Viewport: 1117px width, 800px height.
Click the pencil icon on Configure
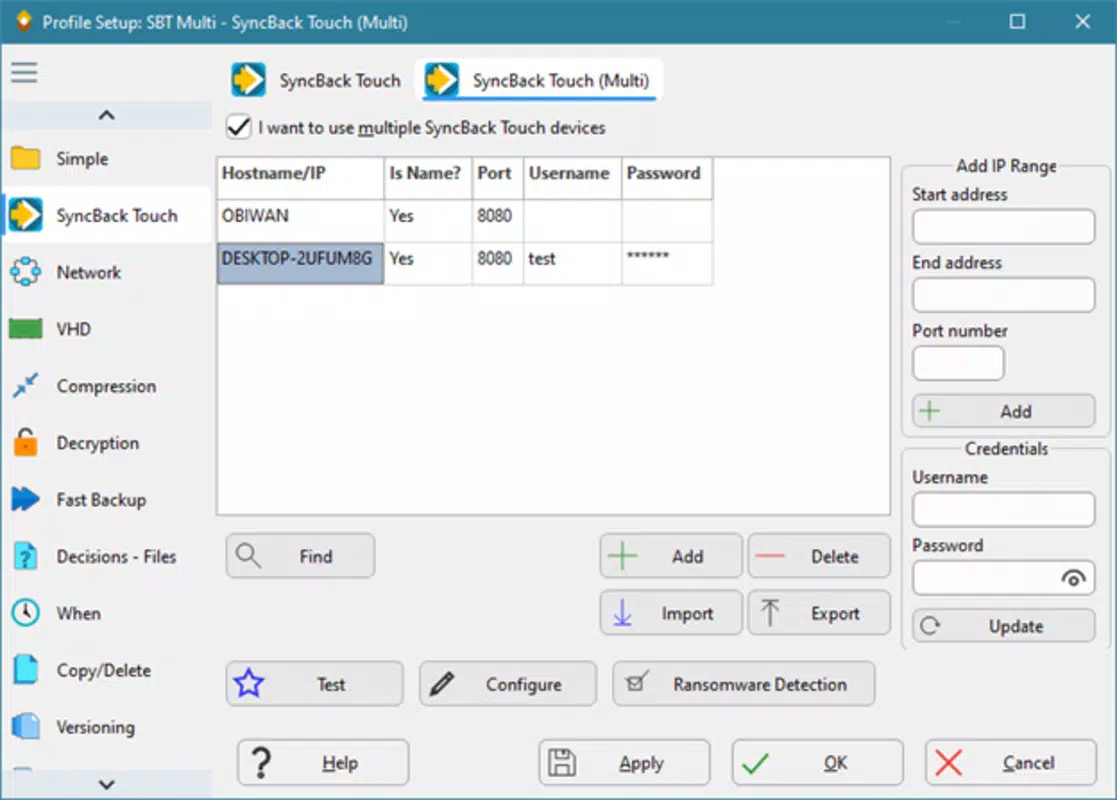(x=442, y=684)
